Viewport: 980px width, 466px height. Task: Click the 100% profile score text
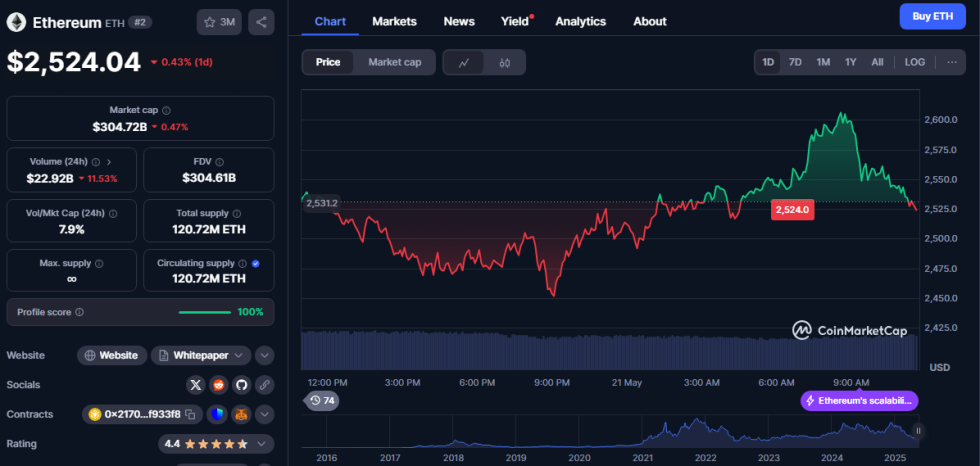click(x=250, y=312)
